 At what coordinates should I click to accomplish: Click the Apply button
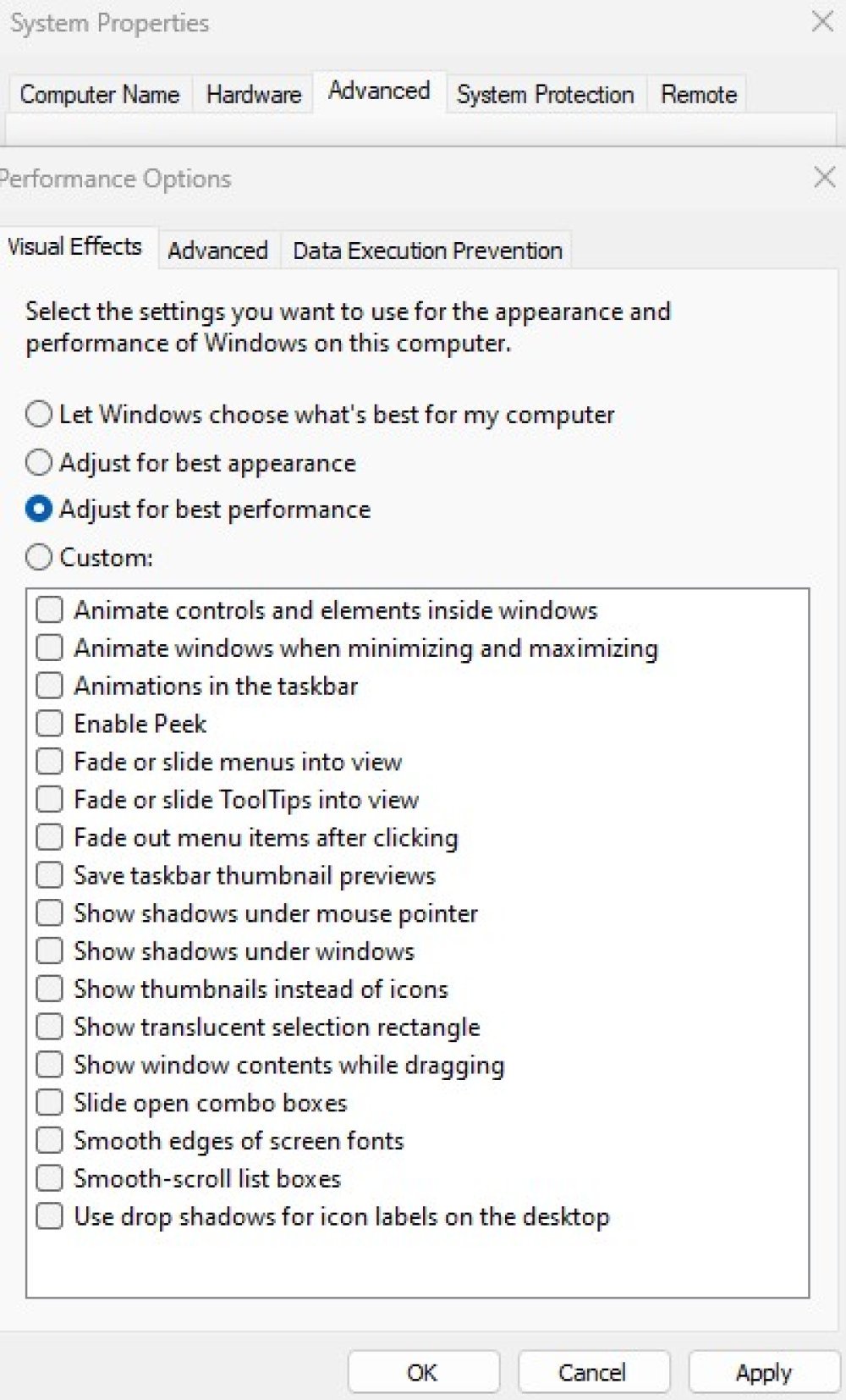pos(764,1372)
